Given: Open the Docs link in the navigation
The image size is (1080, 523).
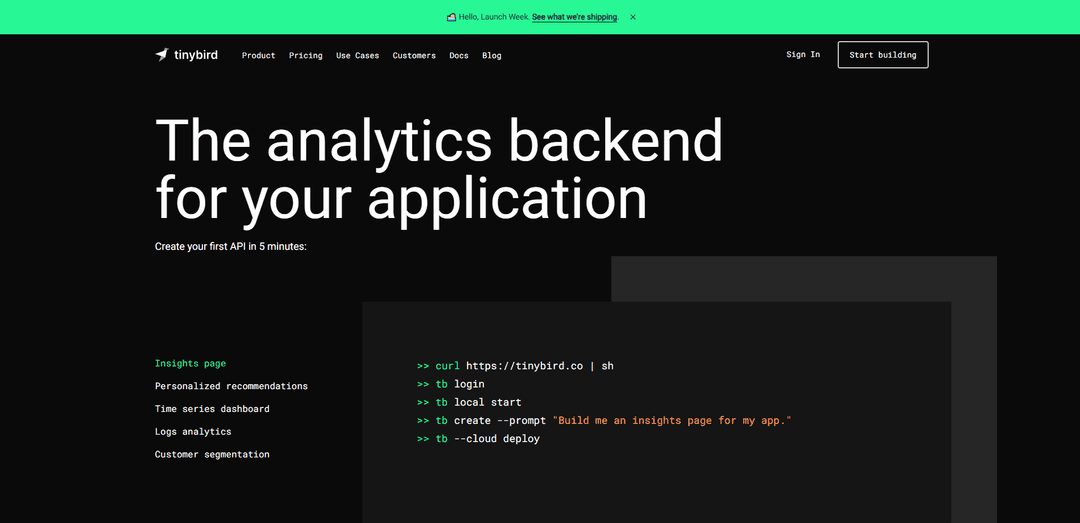Looking at the screenshot, I should tap(459, 56).
